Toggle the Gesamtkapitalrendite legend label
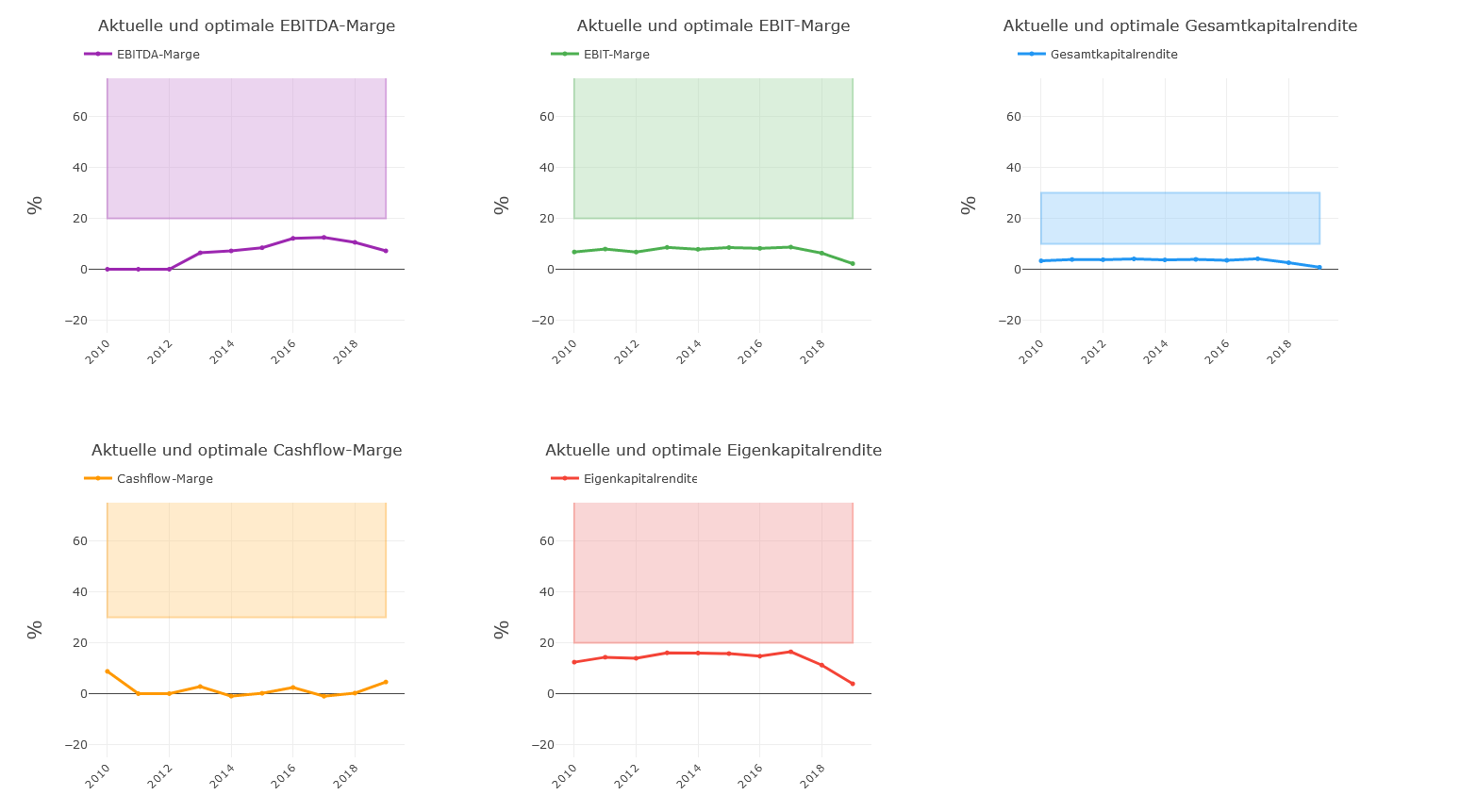 pyautogui.click(x=1113, y=55)
